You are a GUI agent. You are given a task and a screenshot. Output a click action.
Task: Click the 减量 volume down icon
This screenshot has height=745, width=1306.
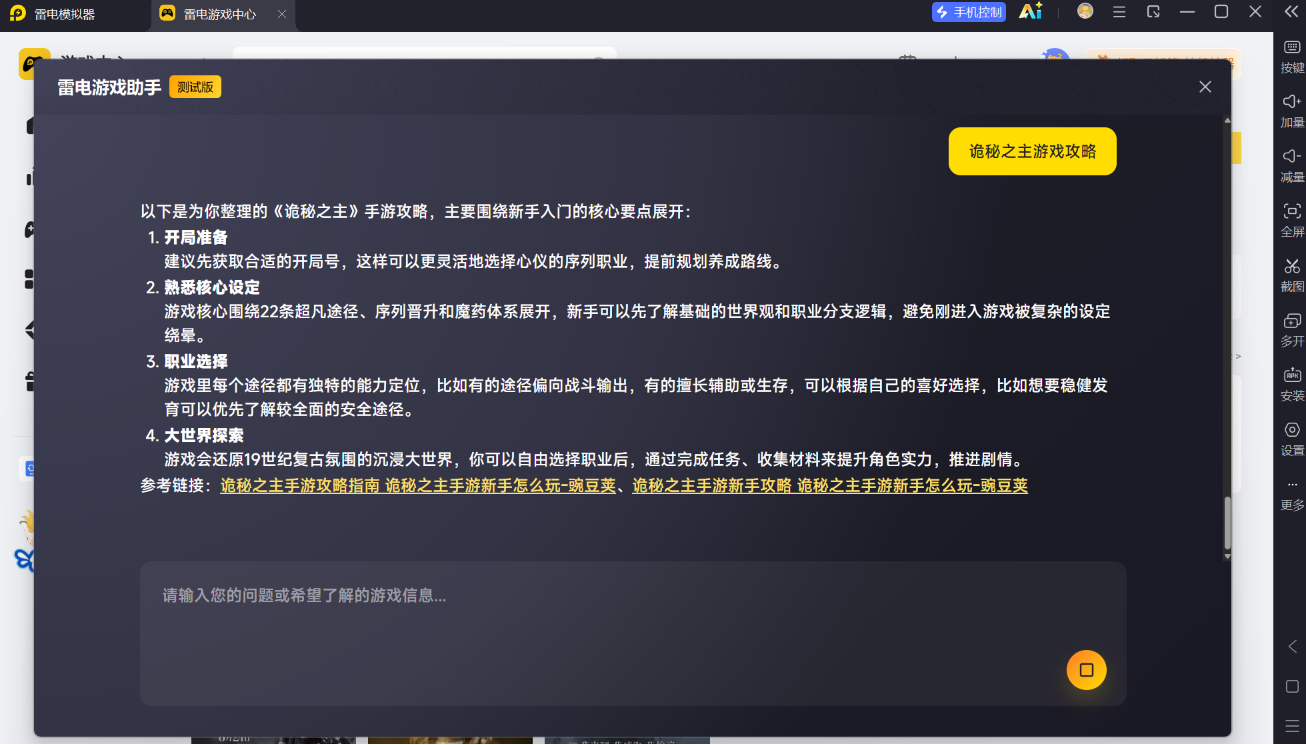(x=1292, y=164)
